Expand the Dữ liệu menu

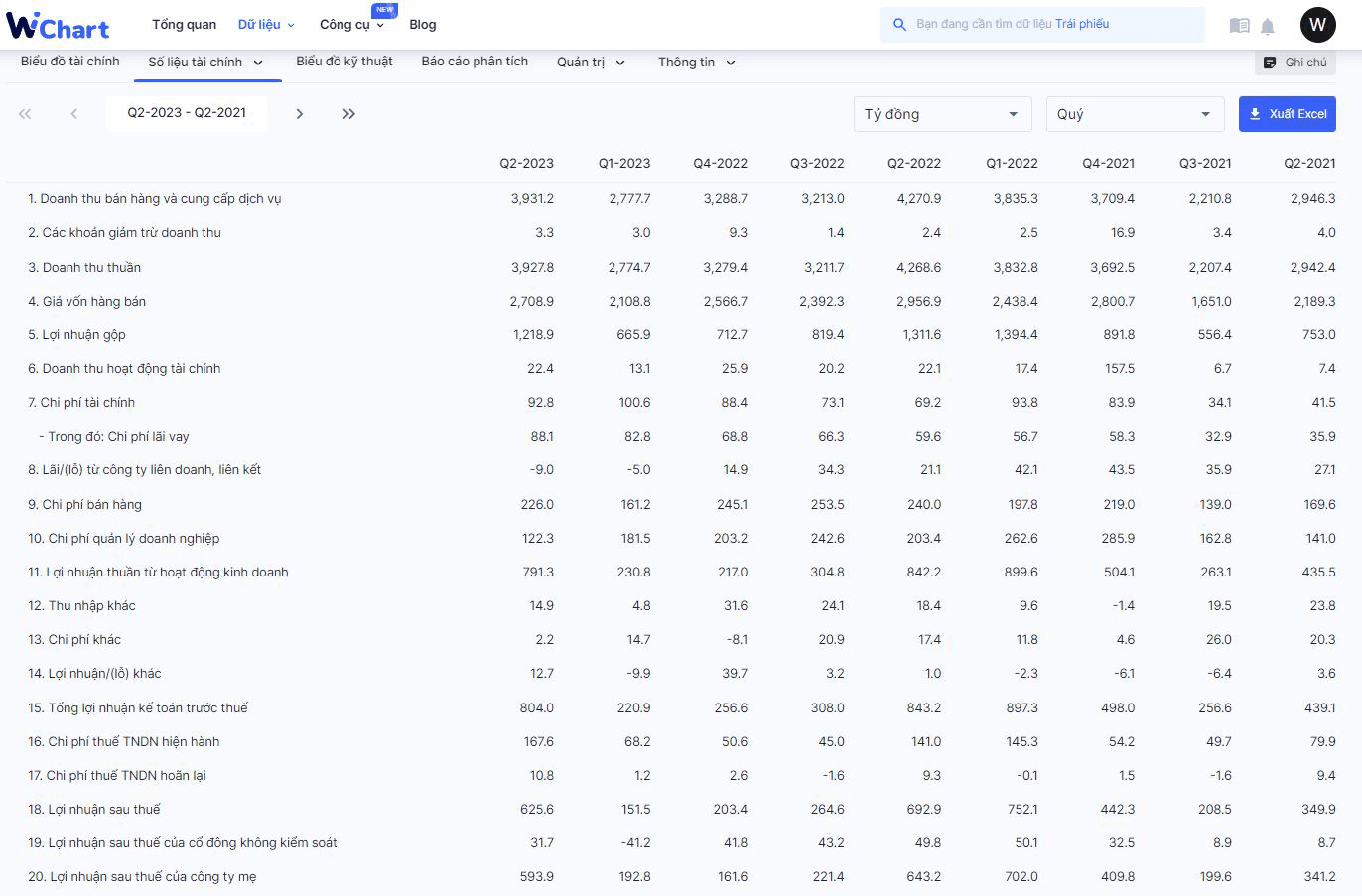[x=266, y=24]
